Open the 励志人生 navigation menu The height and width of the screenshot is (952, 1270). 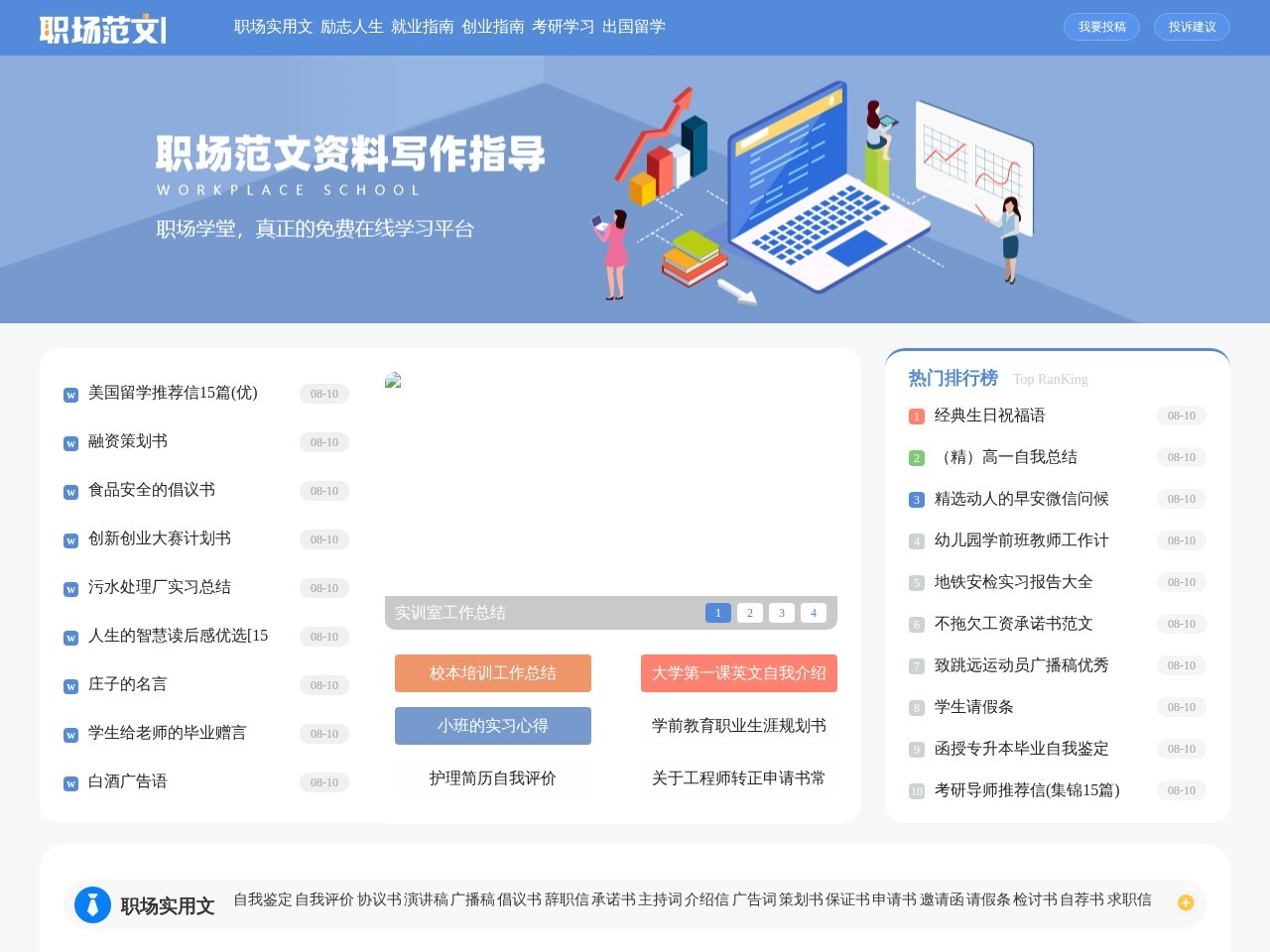tap(352, 27)
